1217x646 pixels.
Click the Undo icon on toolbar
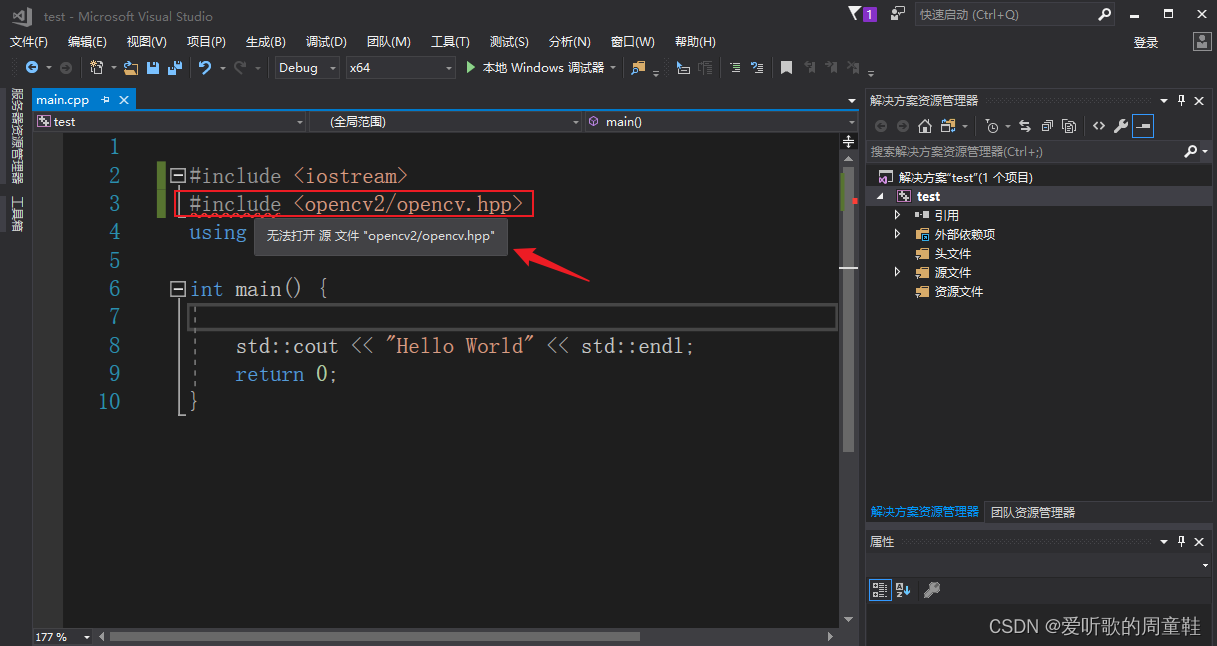coord(204,67)
